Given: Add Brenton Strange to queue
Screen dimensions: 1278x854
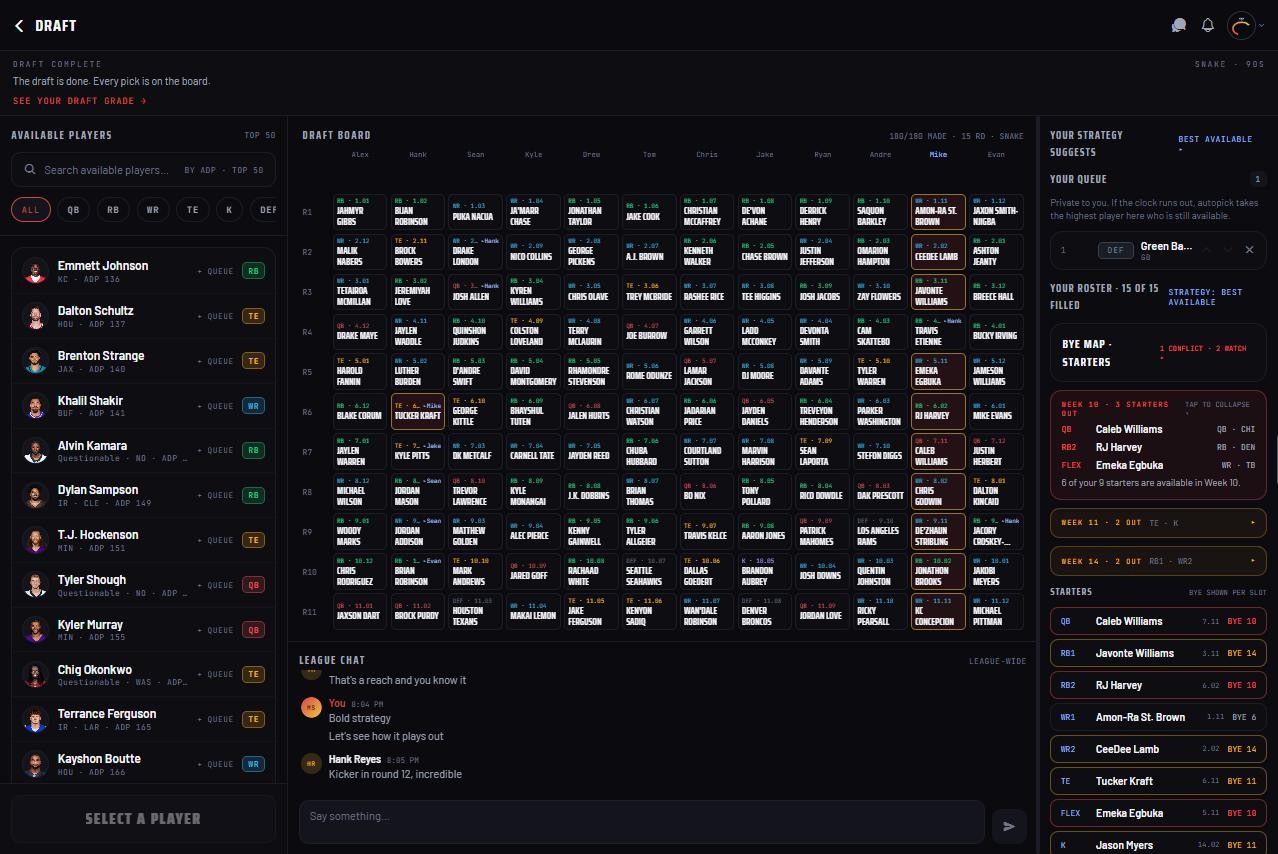Looking at the screenshot, I should 215,361.
